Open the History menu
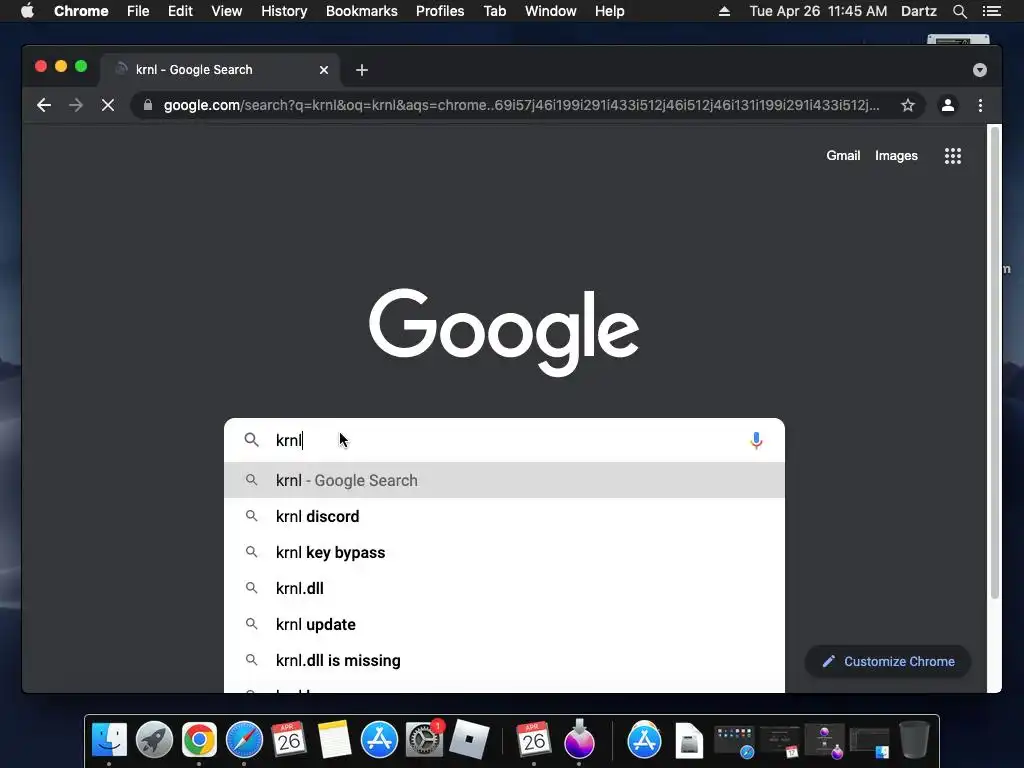The image size is (1024, 768). 284,11
